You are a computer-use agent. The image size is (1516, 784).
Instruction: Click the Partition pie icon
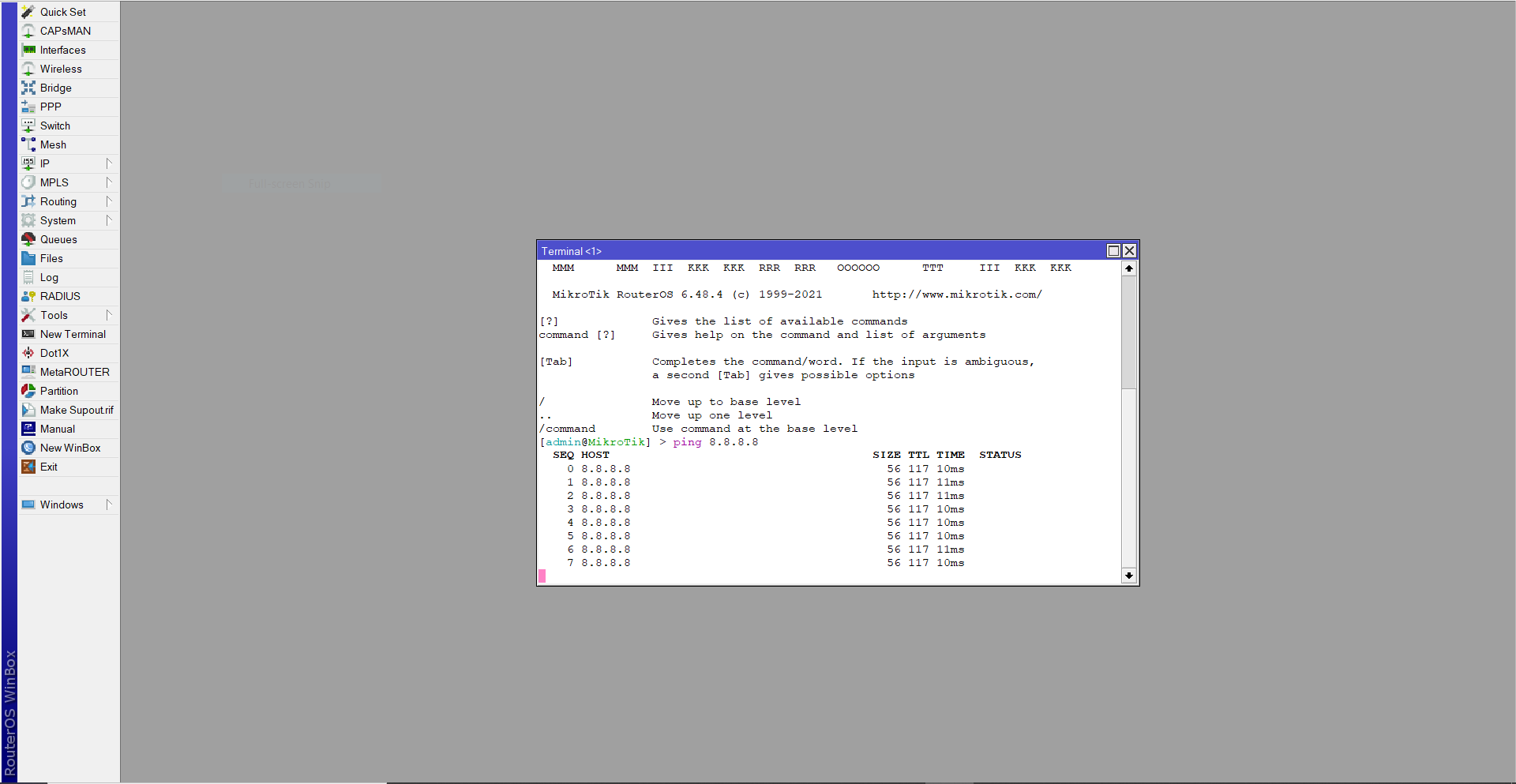pos(28,391)
